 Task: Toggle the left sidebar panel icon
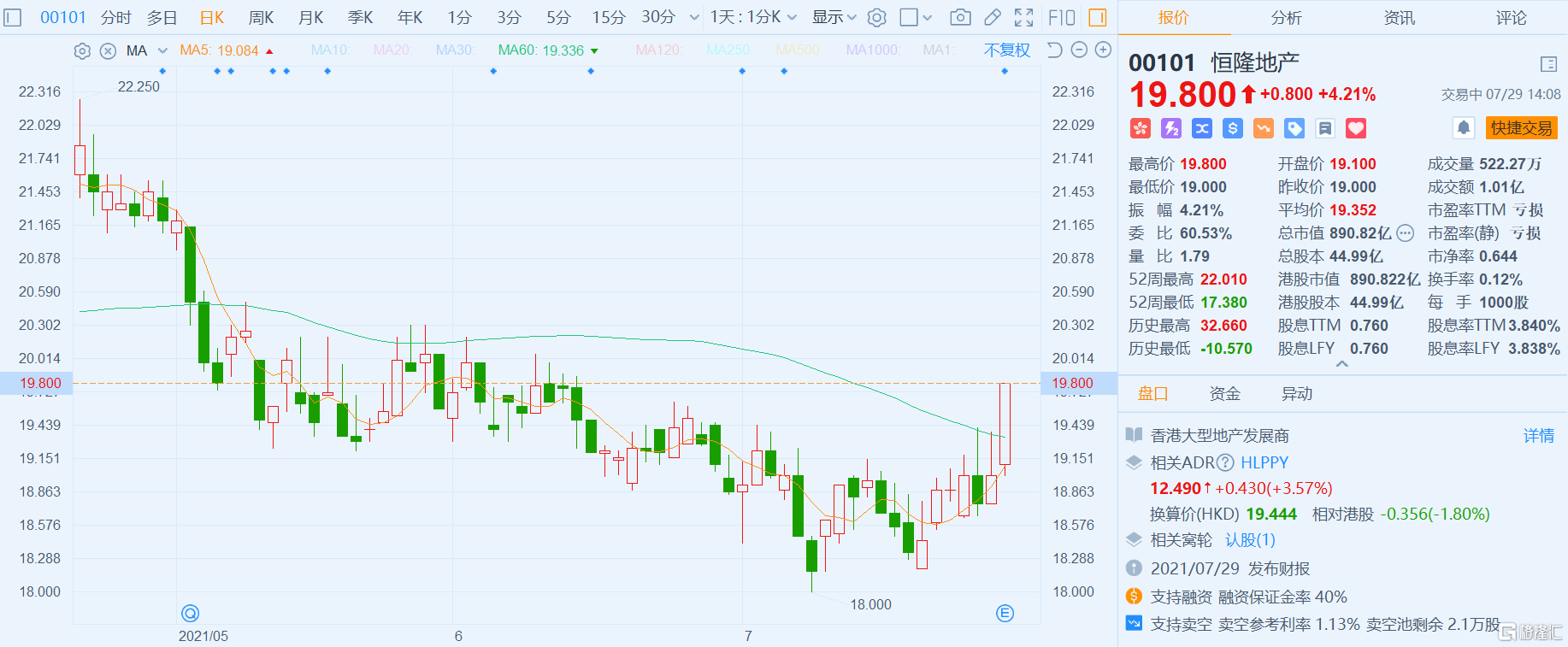coord(13,17)
